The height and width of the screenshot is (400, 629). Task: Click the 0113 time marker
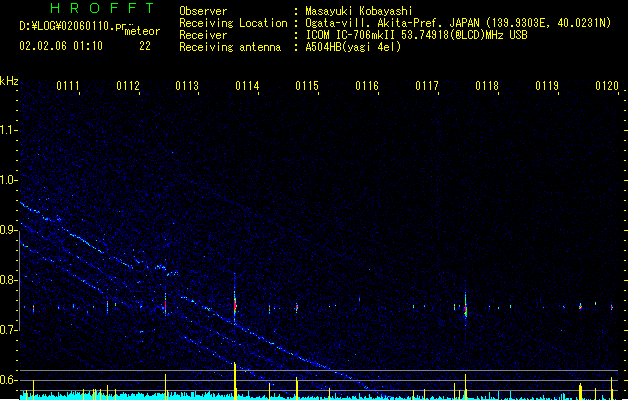(187, 86)
